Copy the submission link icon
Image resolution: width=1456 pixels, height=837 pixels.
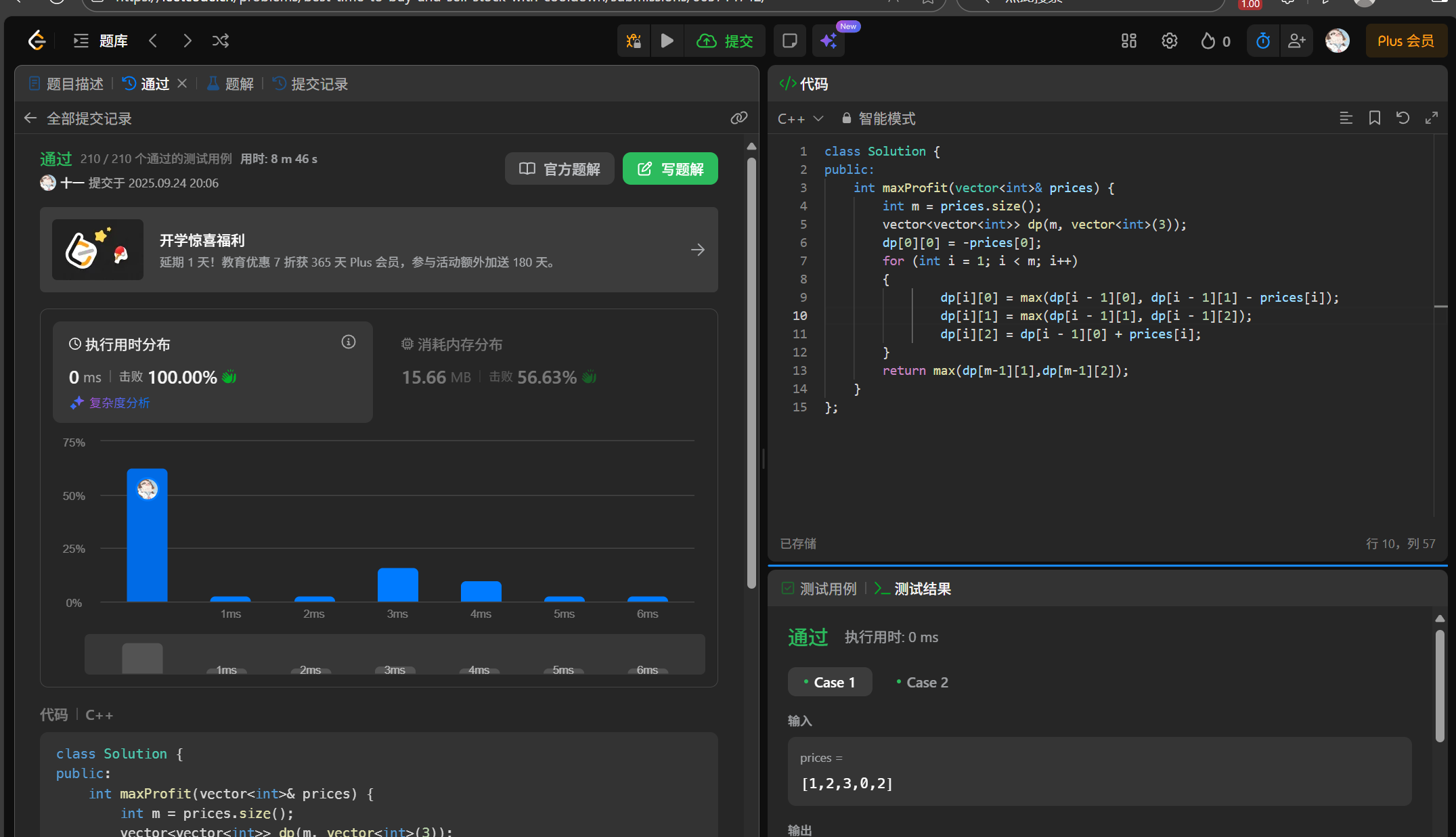[738, 118]
